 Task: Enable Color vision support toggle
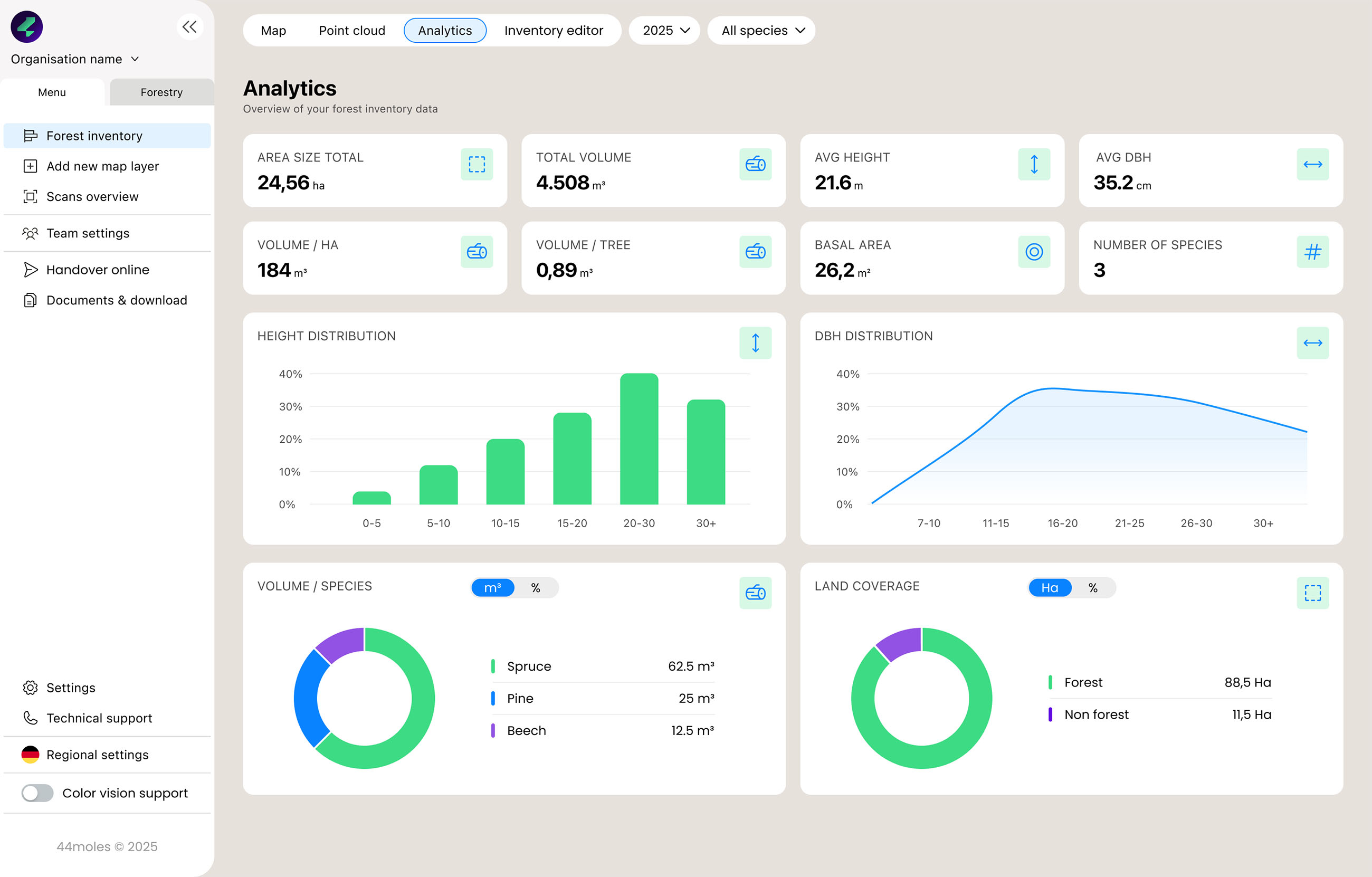pyautogui.click(x=37, y=793)
